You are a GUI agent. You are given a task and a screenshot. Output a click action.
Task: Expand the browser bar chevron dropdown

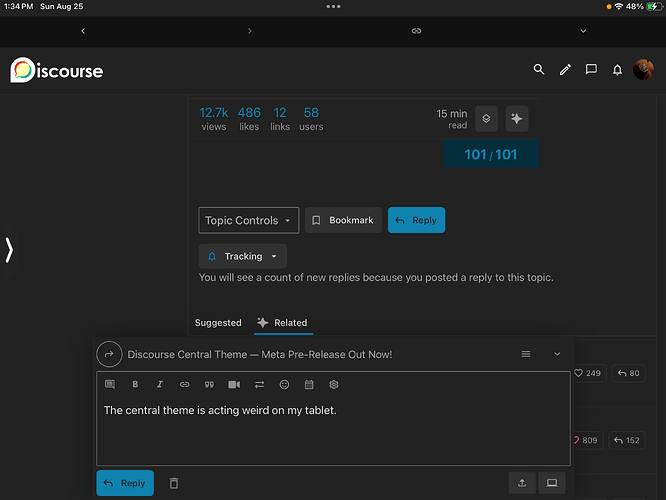(x=583, y=31)
